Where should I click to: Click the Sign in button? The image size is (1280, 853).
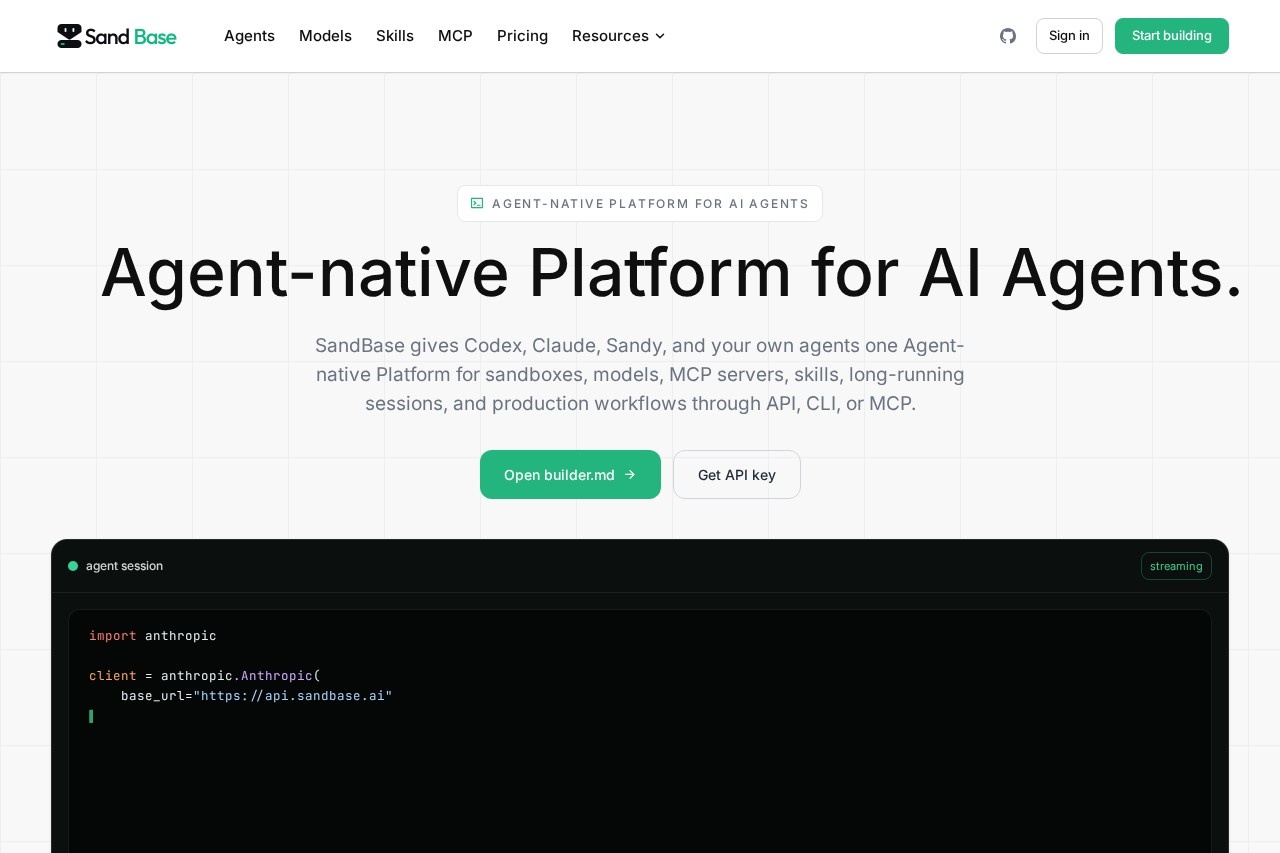pyautogui.click(x=1069, y=36)
